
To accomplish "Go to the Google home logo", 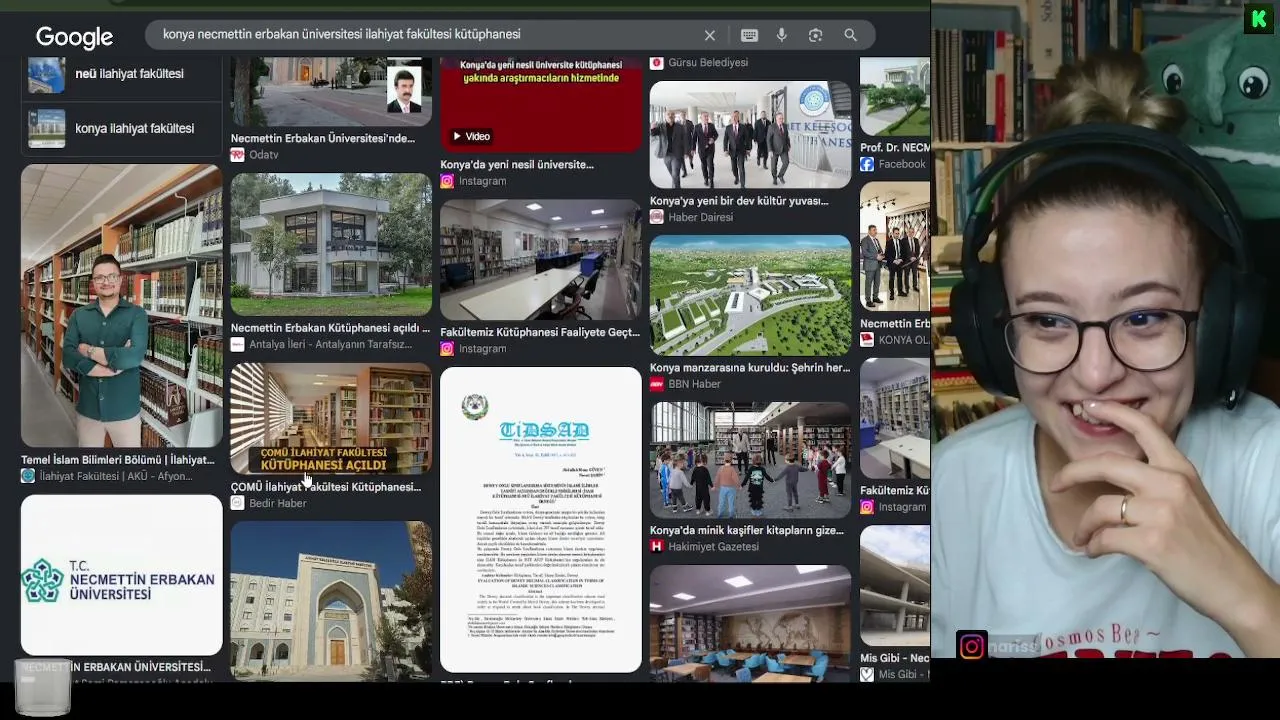I will (74, 37).
